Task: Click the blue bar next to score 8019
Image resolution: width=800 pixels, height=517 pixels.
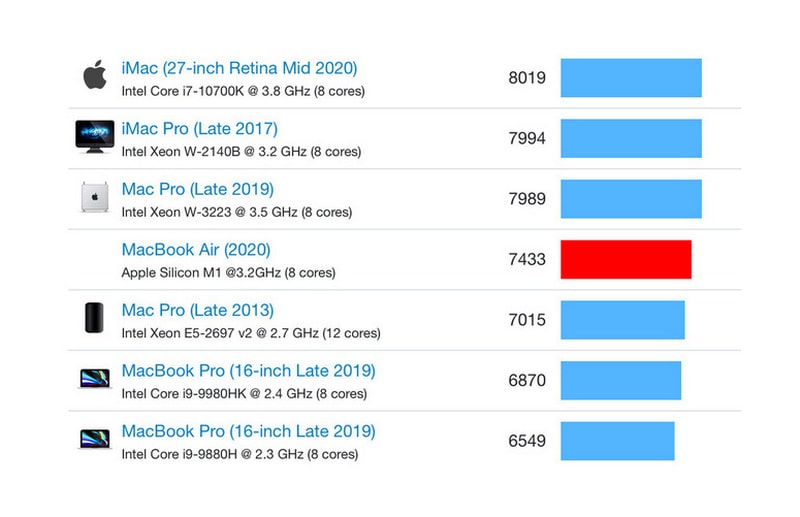Action: 631,78
